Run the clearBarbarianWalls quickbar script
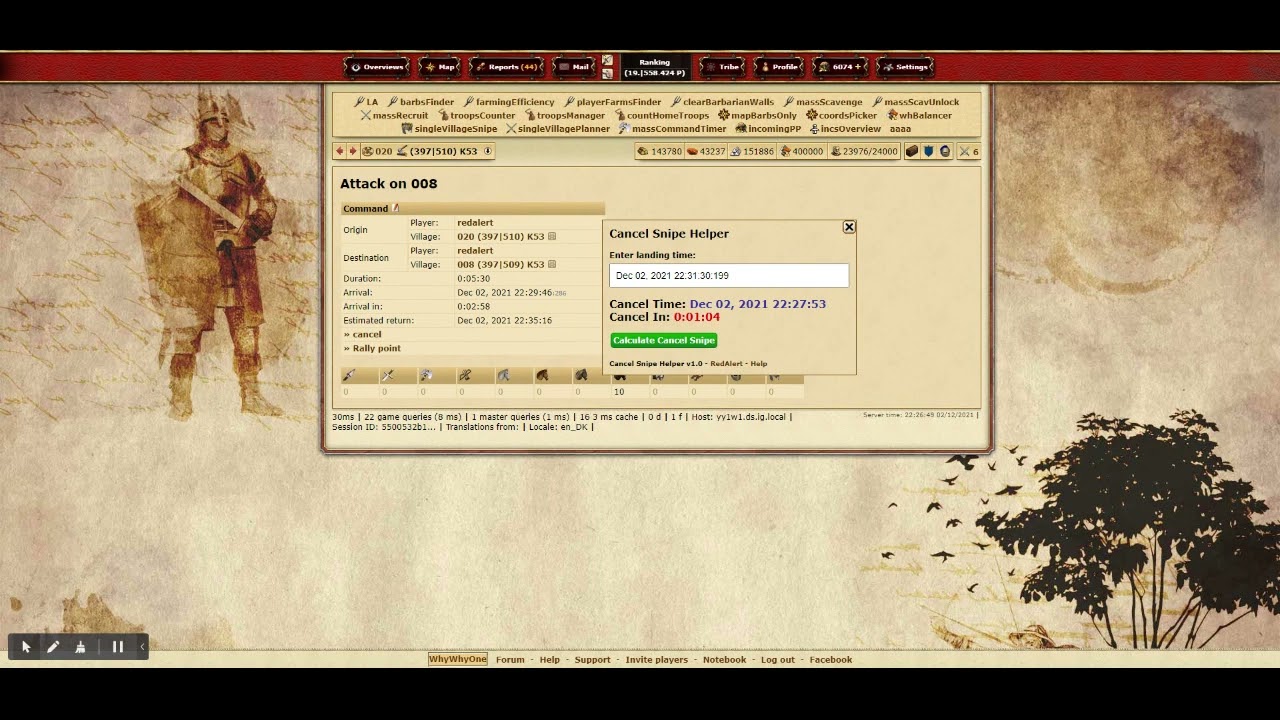The image size is (1280, 720). (x=723, y=102)
